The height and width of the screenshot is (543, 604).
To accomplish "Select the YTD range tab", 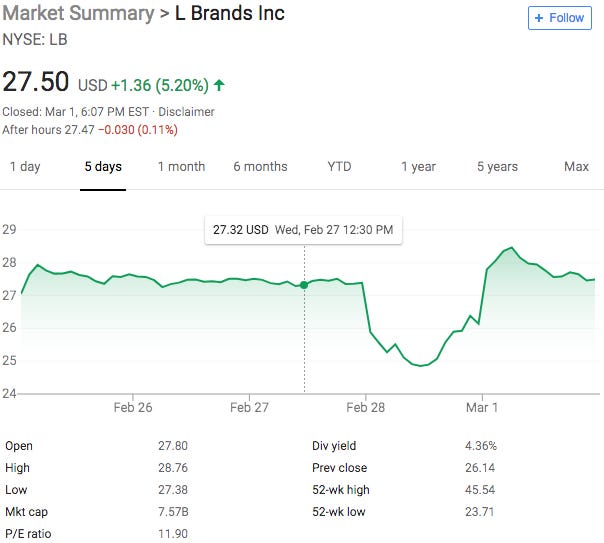I will tap(339, 167).
